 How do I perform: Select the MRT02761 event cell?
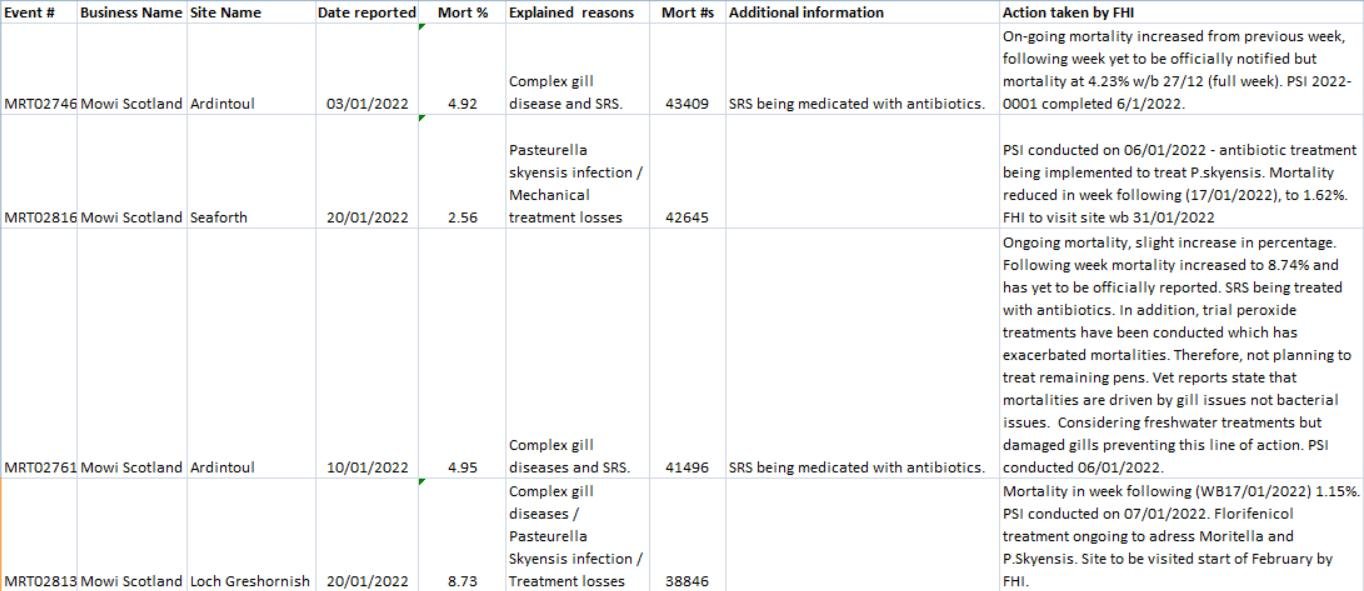pos(38,466)
